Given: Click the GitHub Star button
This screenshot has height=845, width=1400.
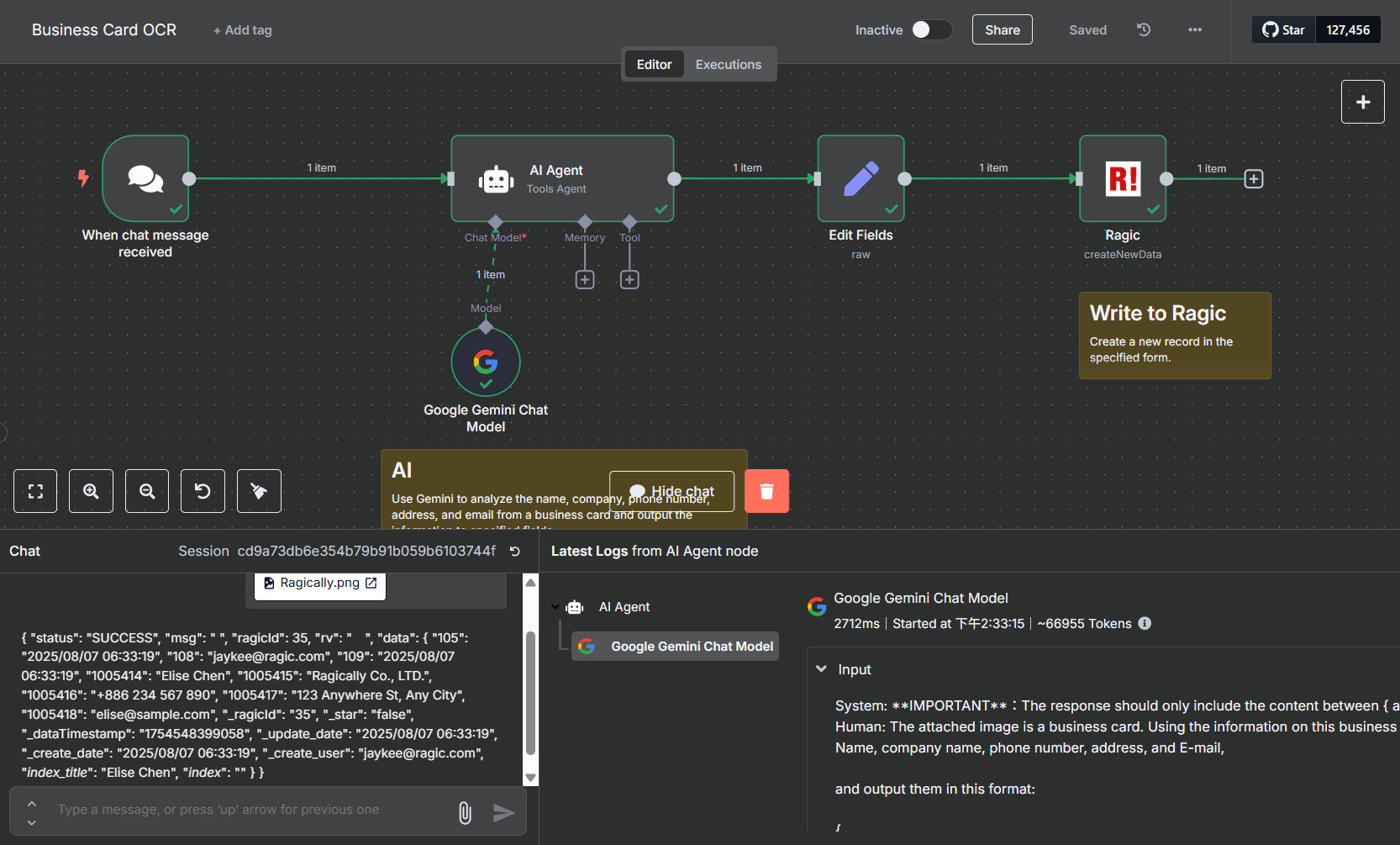Looking at the screenshot, I should pyautogui.click(x=1283, y=29).
